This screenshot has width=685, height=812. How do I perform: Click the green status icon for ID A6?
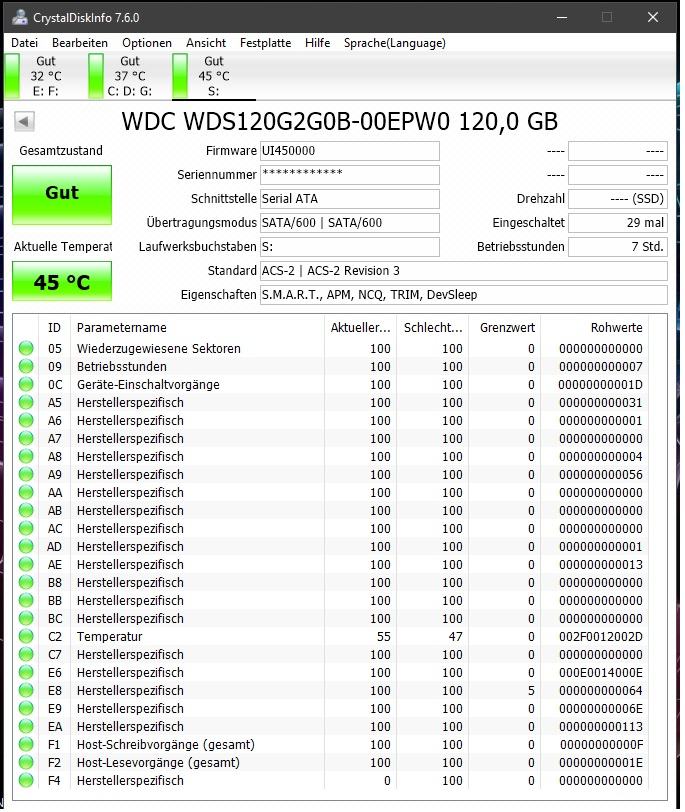click(26, 420)
